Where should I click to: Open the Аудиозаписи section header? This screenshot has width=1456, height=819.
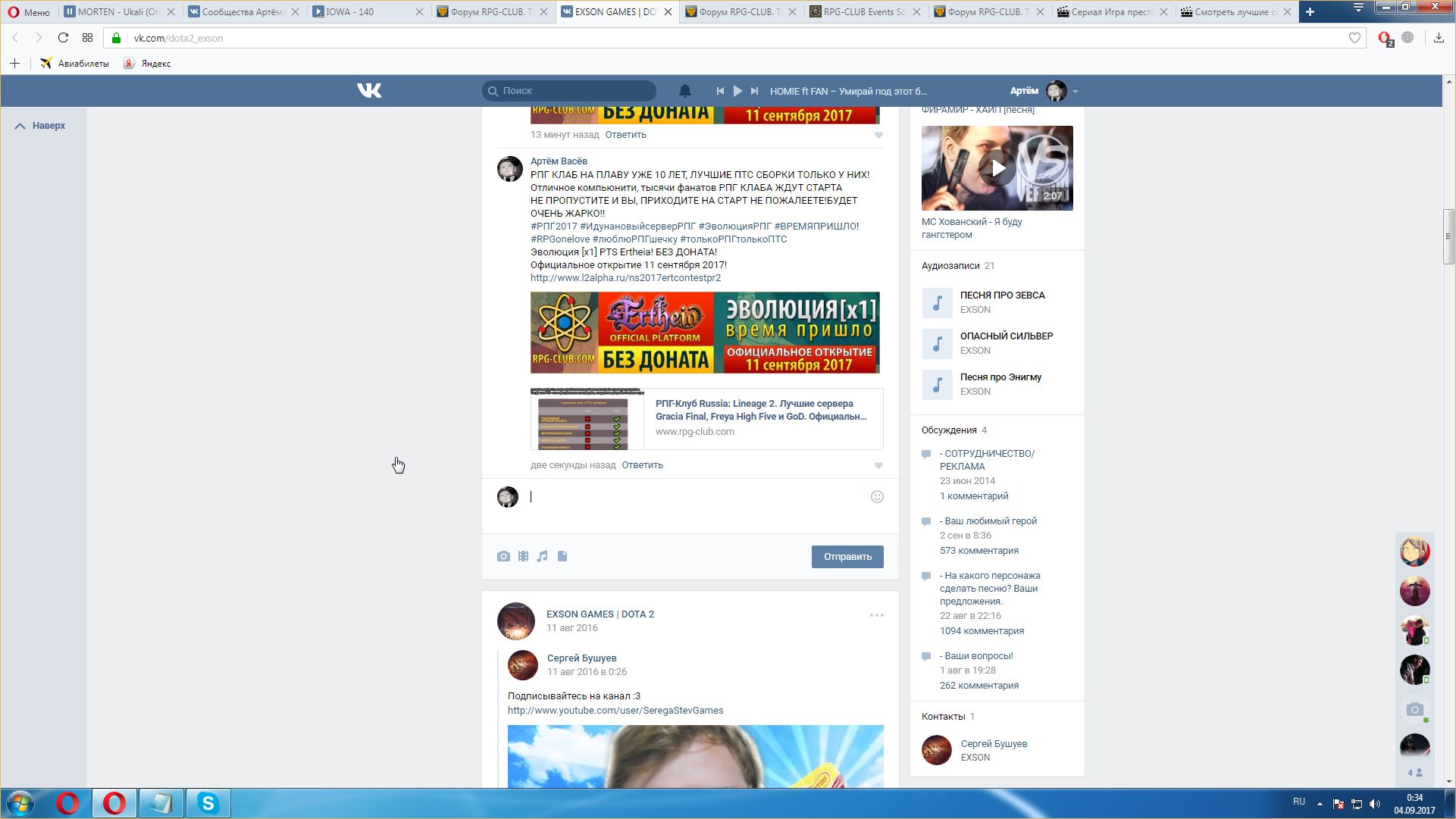point(958,266)
